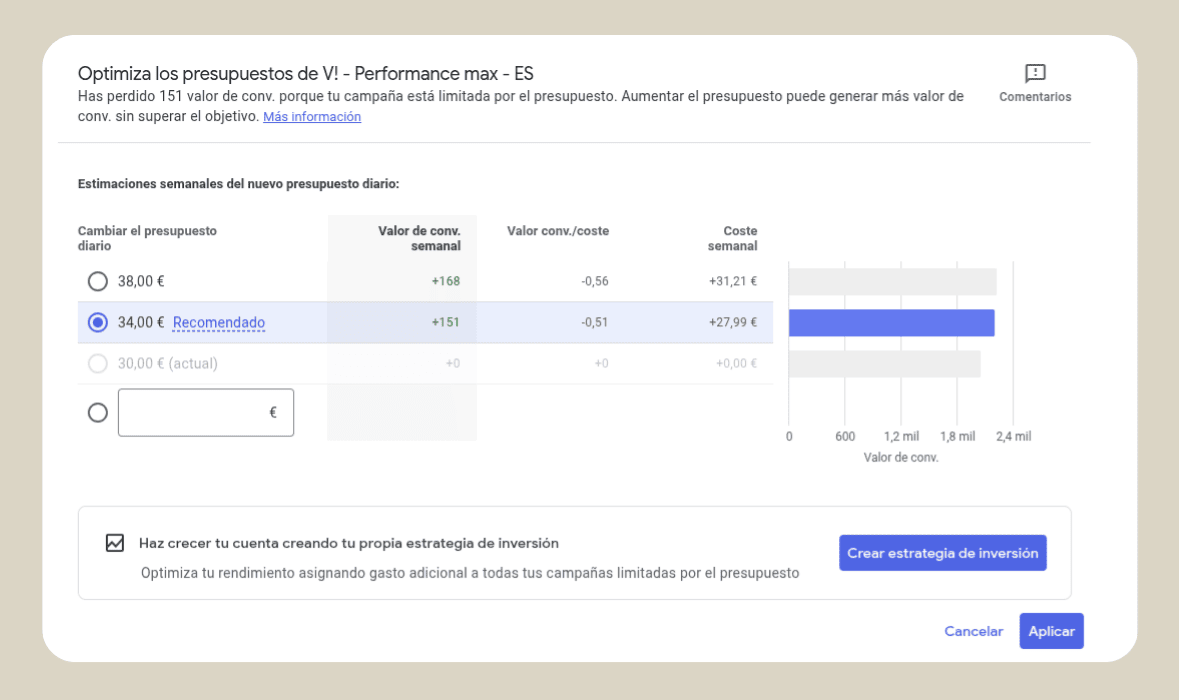
Task: Click the blue bar for the recommended budget
Action: pyautogui.click(x=890, y=322)
